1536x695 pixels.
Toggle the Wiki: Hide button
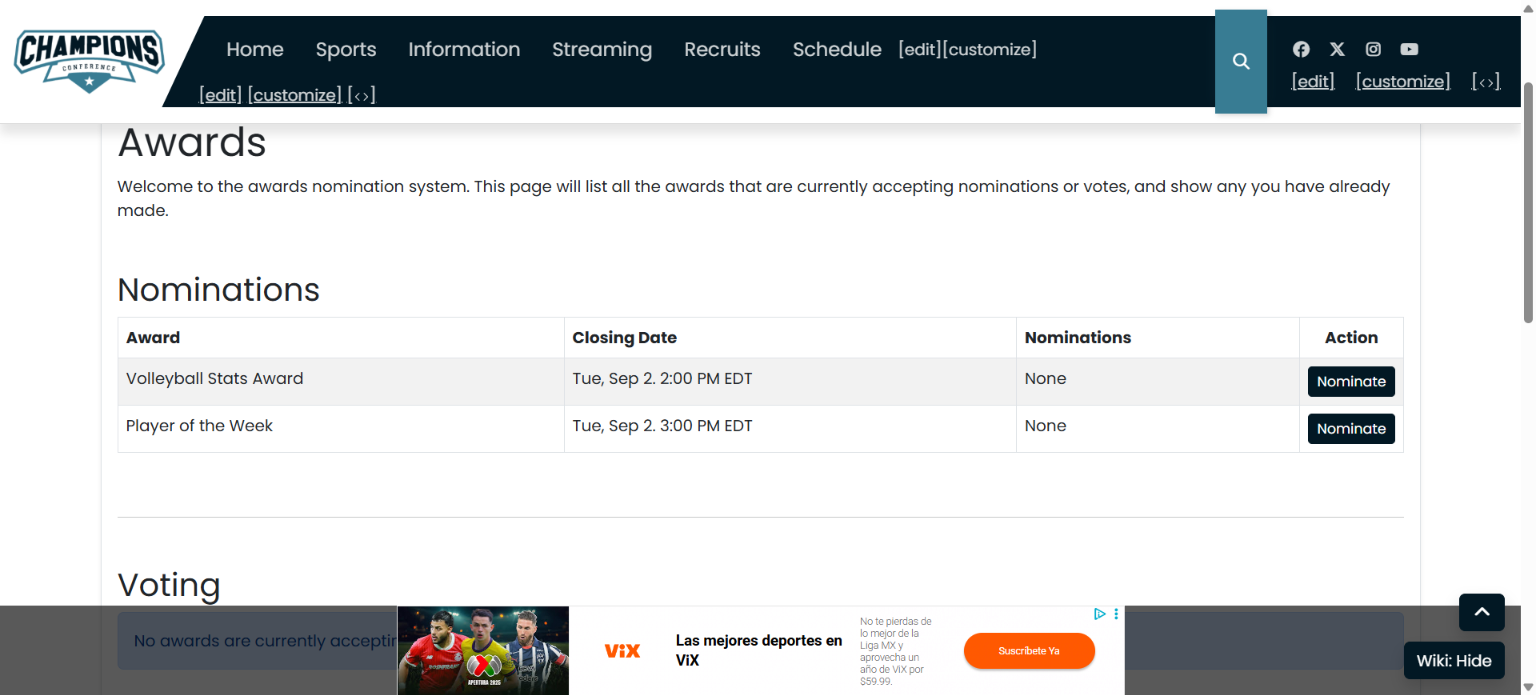click(x=1454, y=660)
